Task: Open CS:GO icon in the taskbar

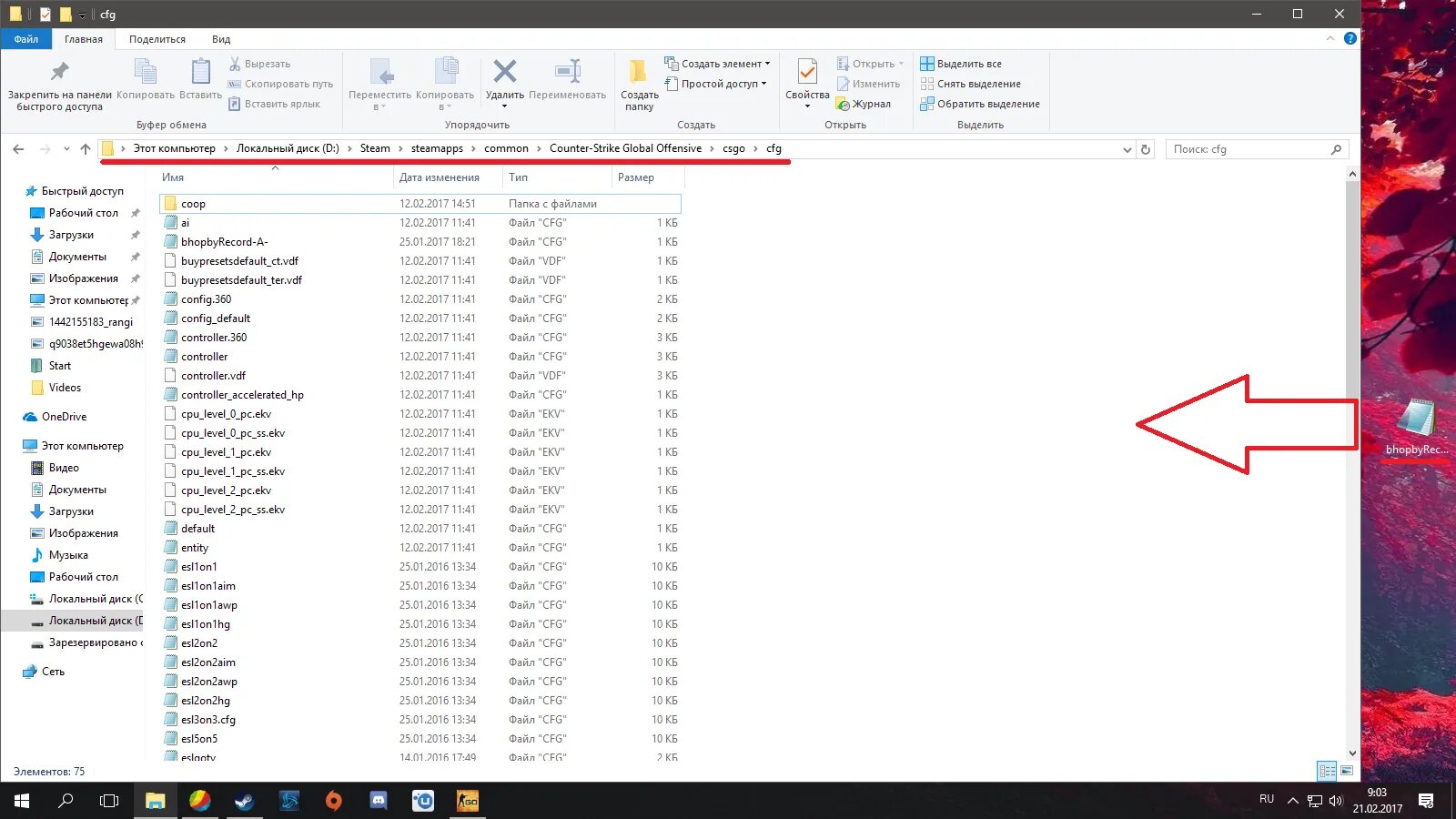Action: pos(467,801)
